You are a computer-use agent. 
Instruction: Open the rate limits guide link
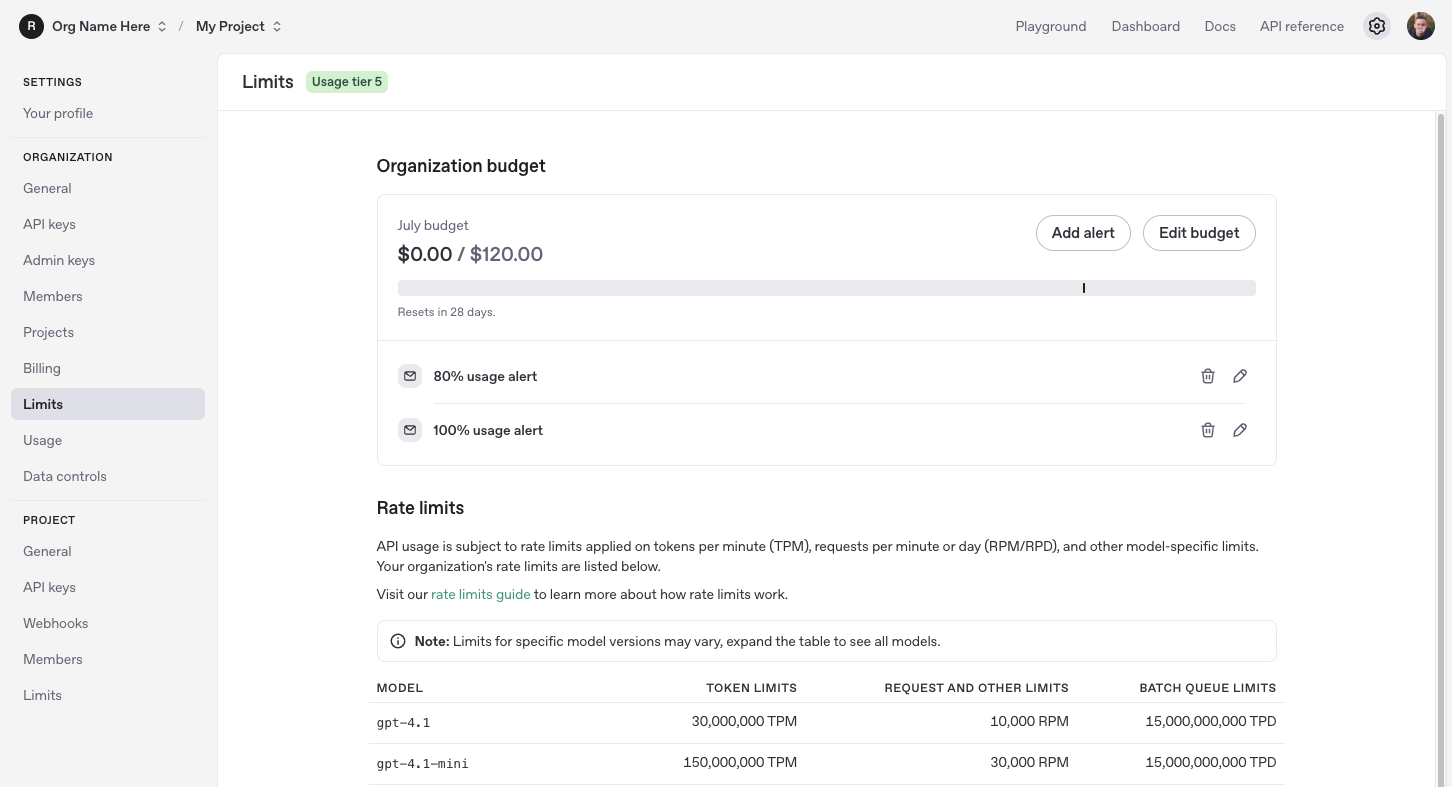pos(480,594)
